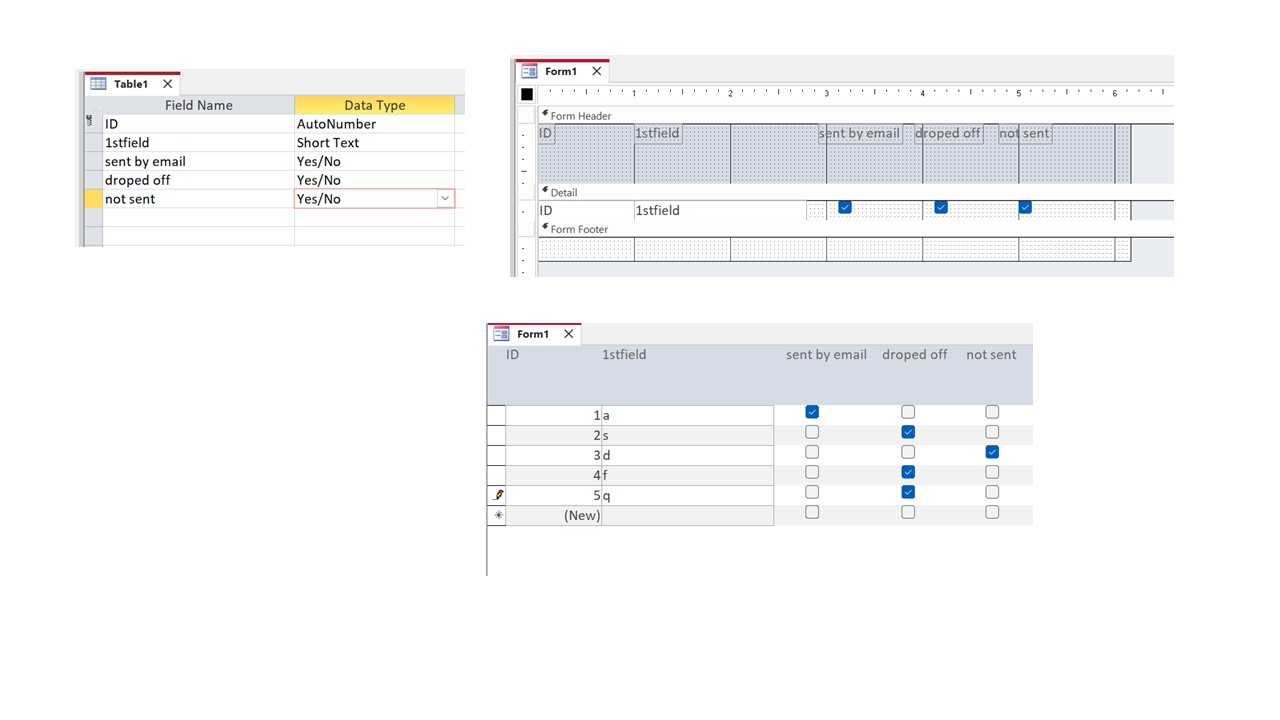Click the table icon on the Table1 tab
1280x720 pixels.
pyautogui.click(x=98, y=83)
